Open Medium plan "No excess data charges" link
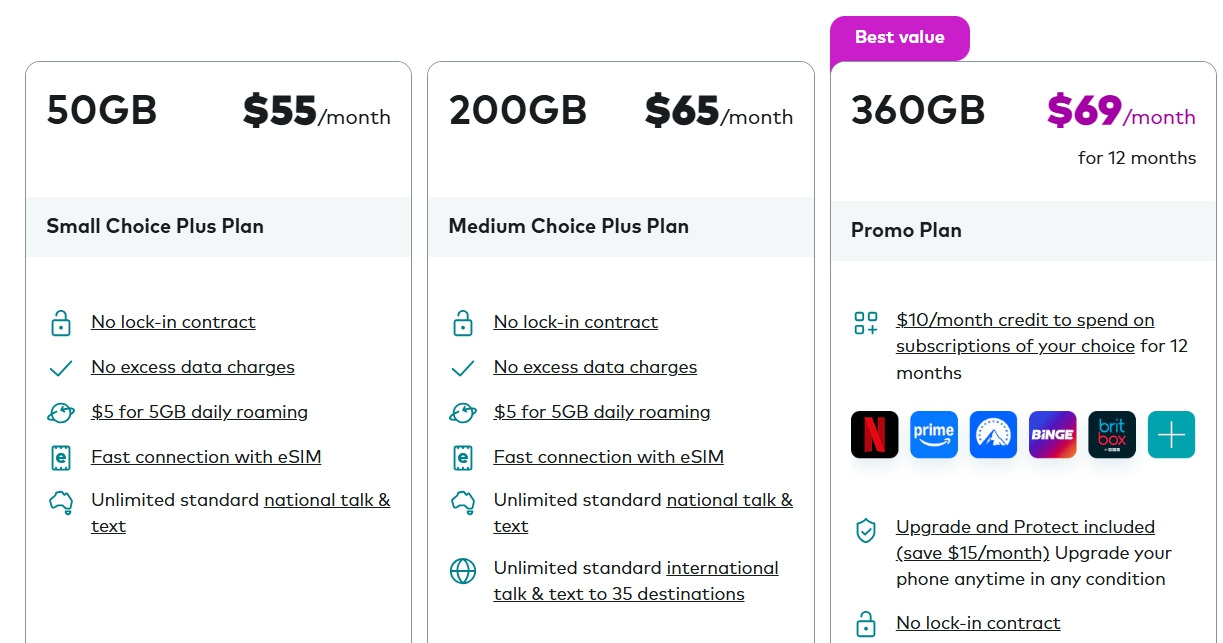This screenshot has width=1223, height=643. pyautogui.click(x=595, y=367)
